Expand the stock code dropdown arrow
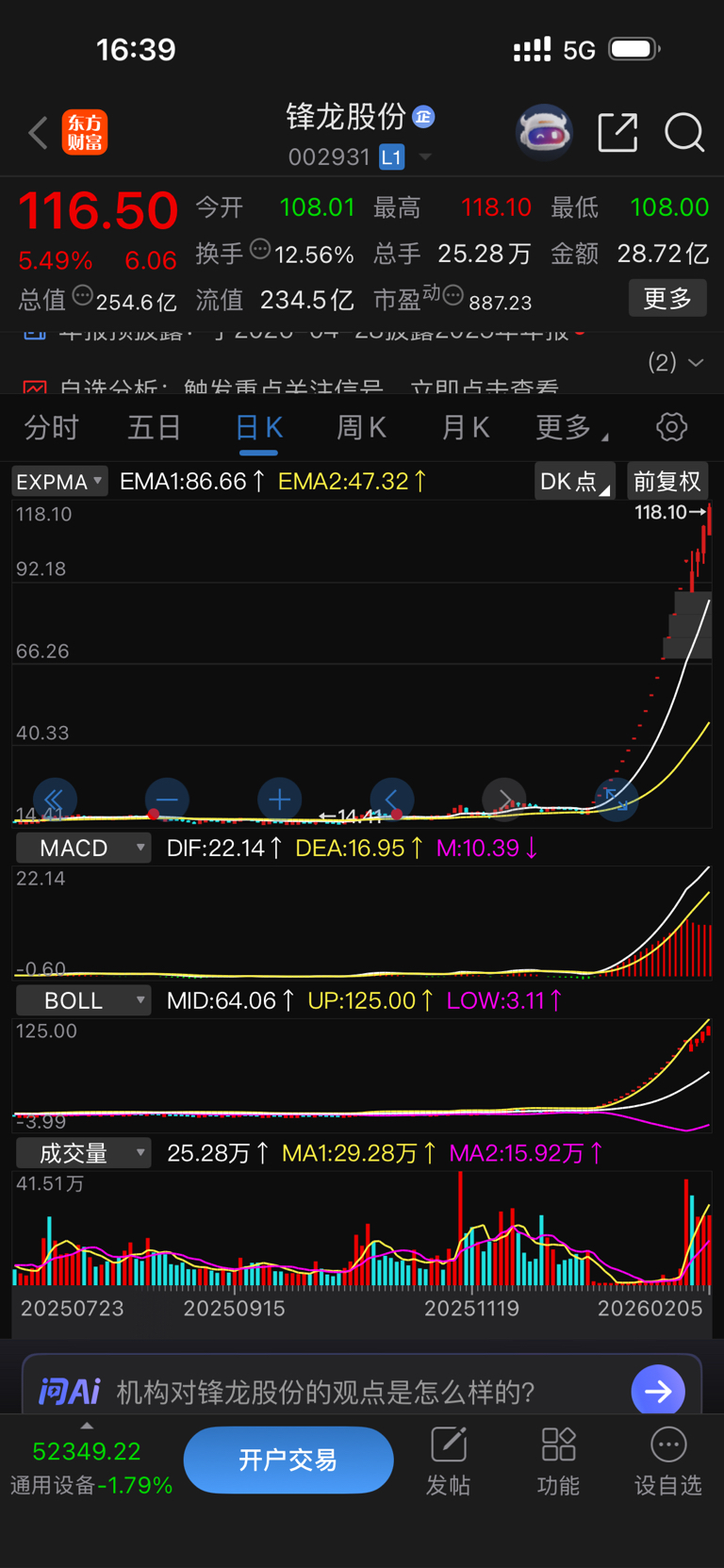724x1568 pixels. coord(425,157)
